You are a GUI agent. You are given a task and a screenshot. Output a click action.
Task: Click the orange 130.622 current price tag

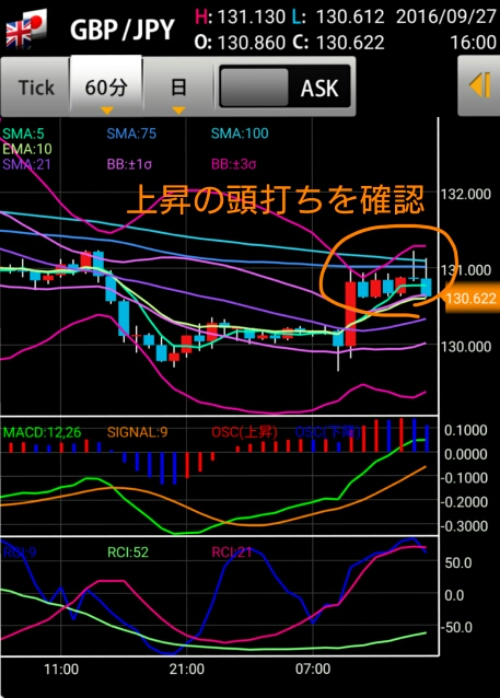tap(471, 298)
